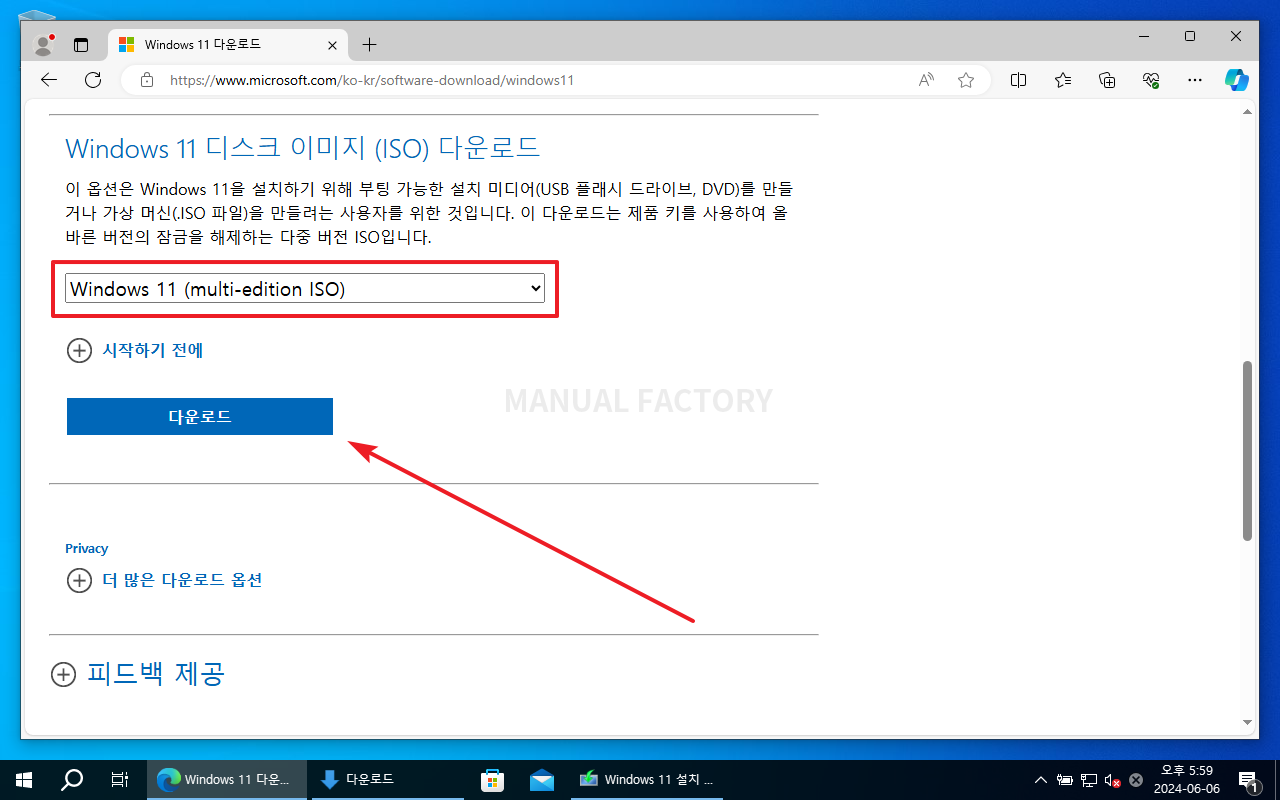Switch to Windows 11 설치 taskbar item
The width and height of the screenshot is (1280, 800).
(x=648, y=780)
